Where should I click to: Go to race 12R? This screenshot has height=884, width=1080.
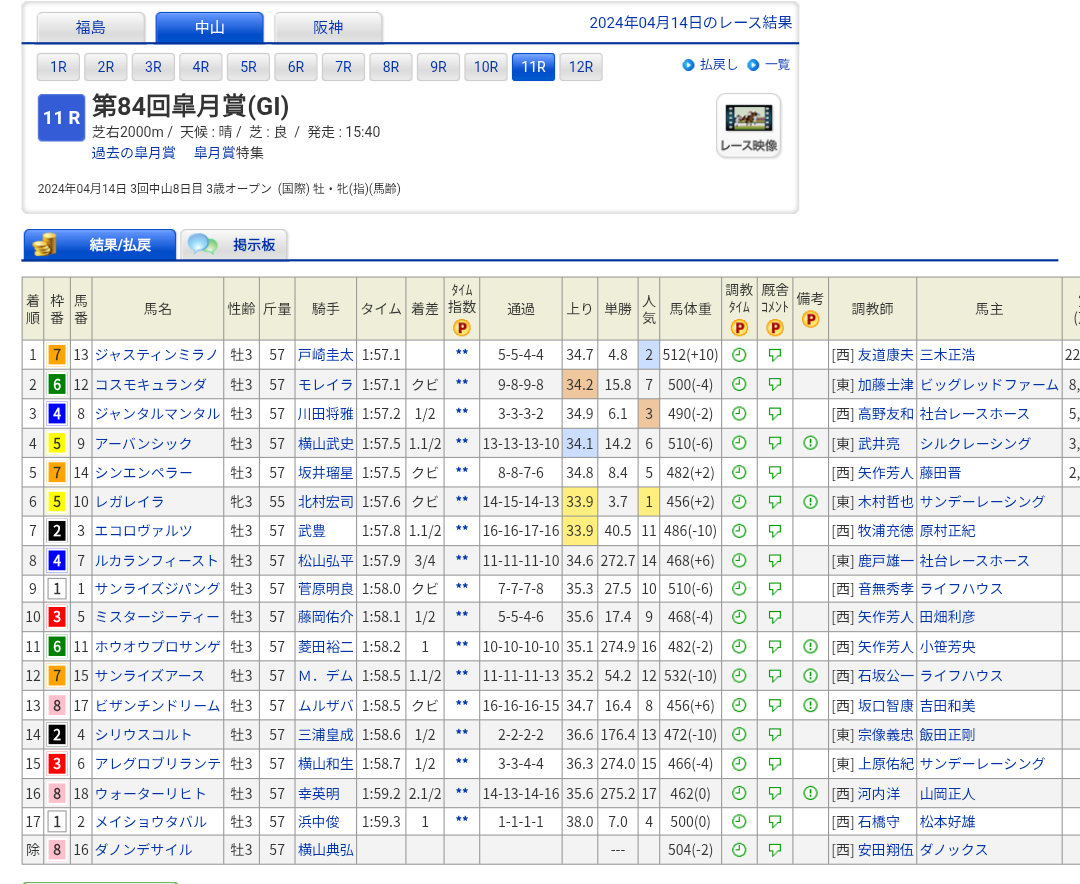pyautogui.click(x=580, y=67)
